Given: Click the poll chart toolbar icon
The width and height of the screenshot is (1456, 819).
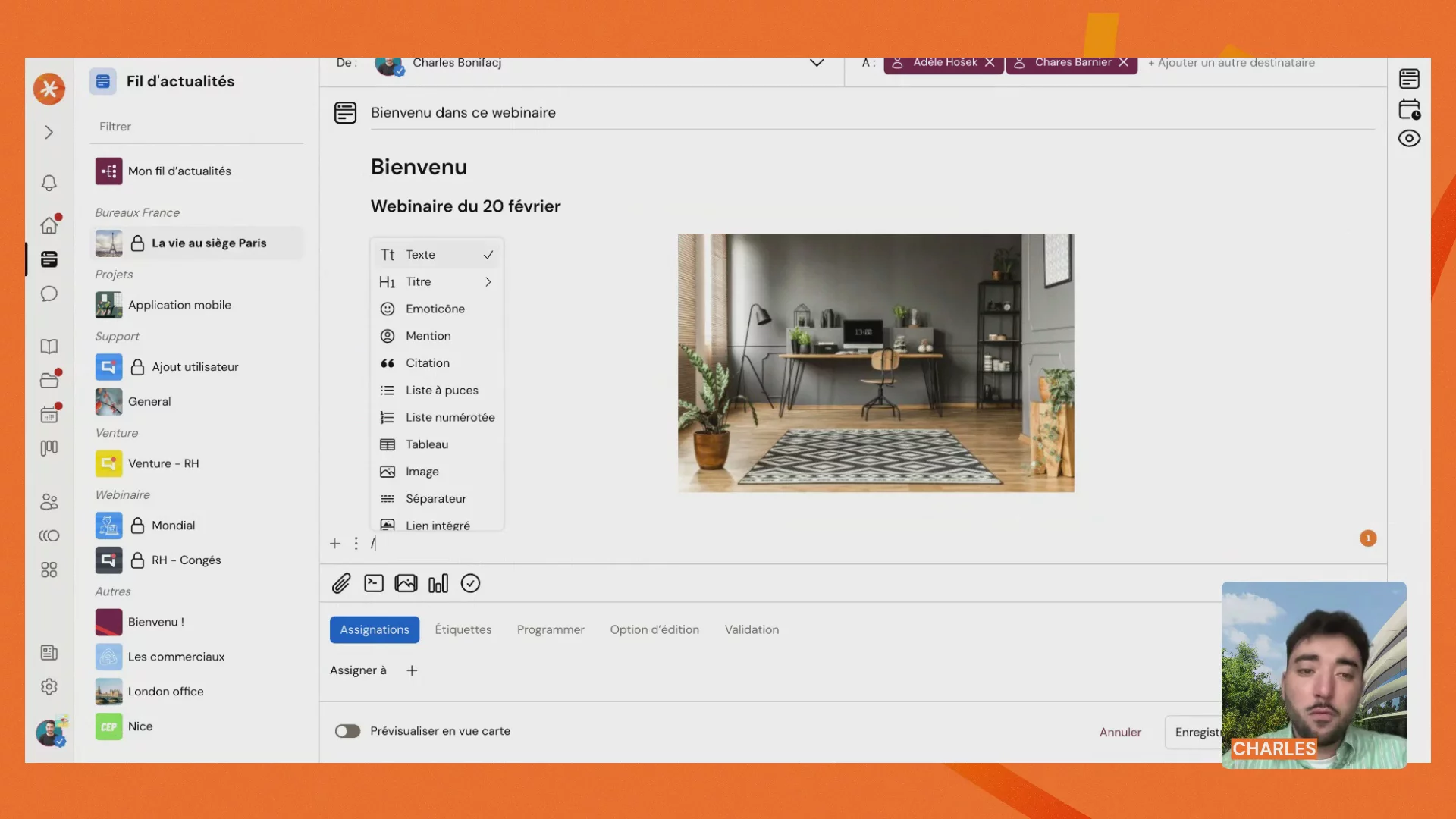Looking at the screenshot, I should 438,583.
